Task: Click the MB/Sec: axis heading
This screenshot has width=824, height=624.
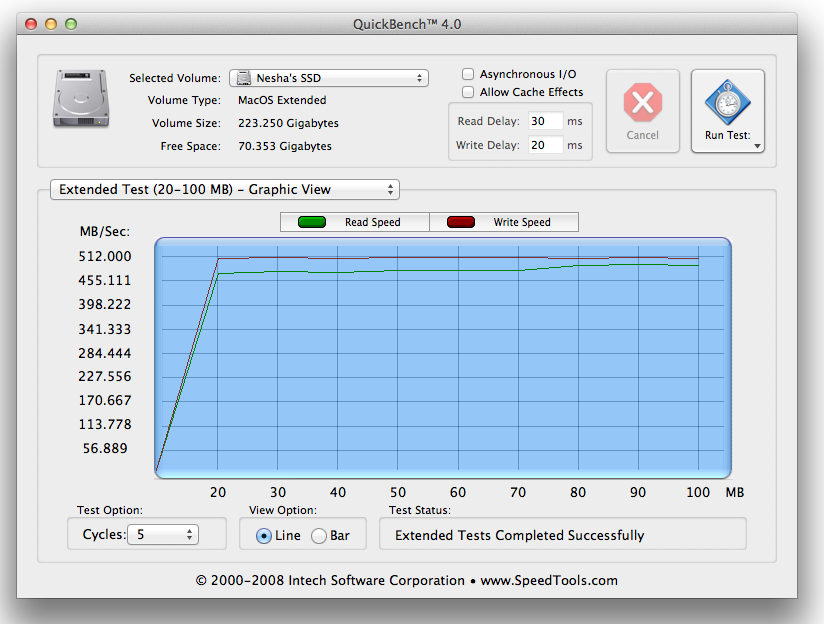Action: (x=105, y=232)
